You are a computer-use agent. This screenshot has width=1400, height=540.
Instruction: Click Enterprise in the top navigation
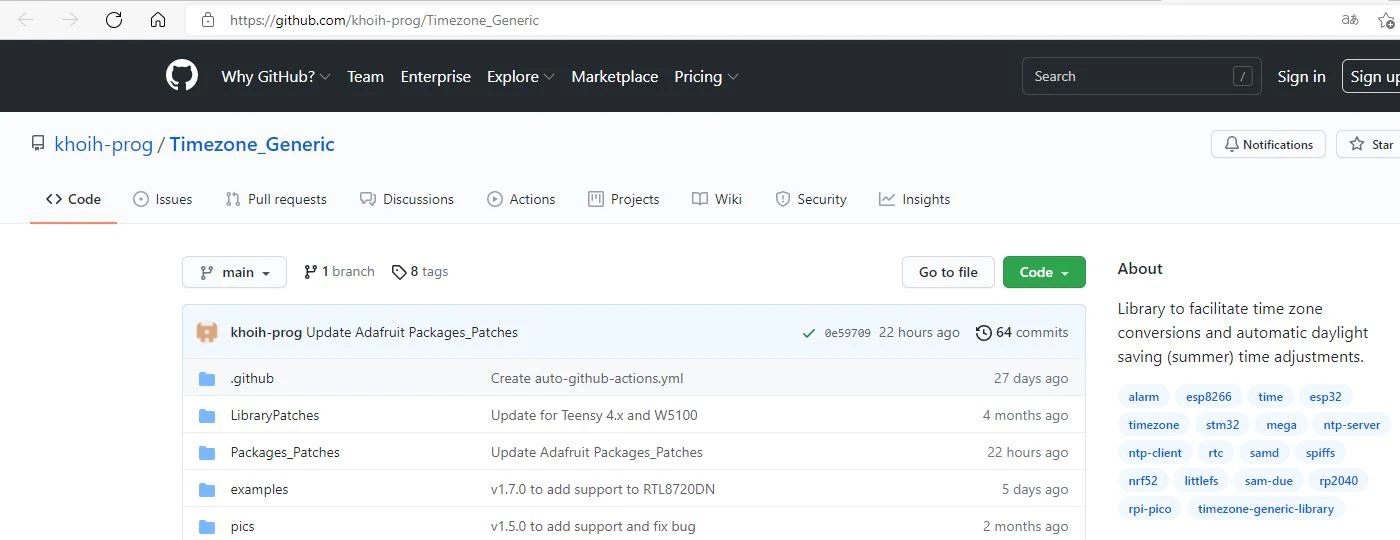435,76
